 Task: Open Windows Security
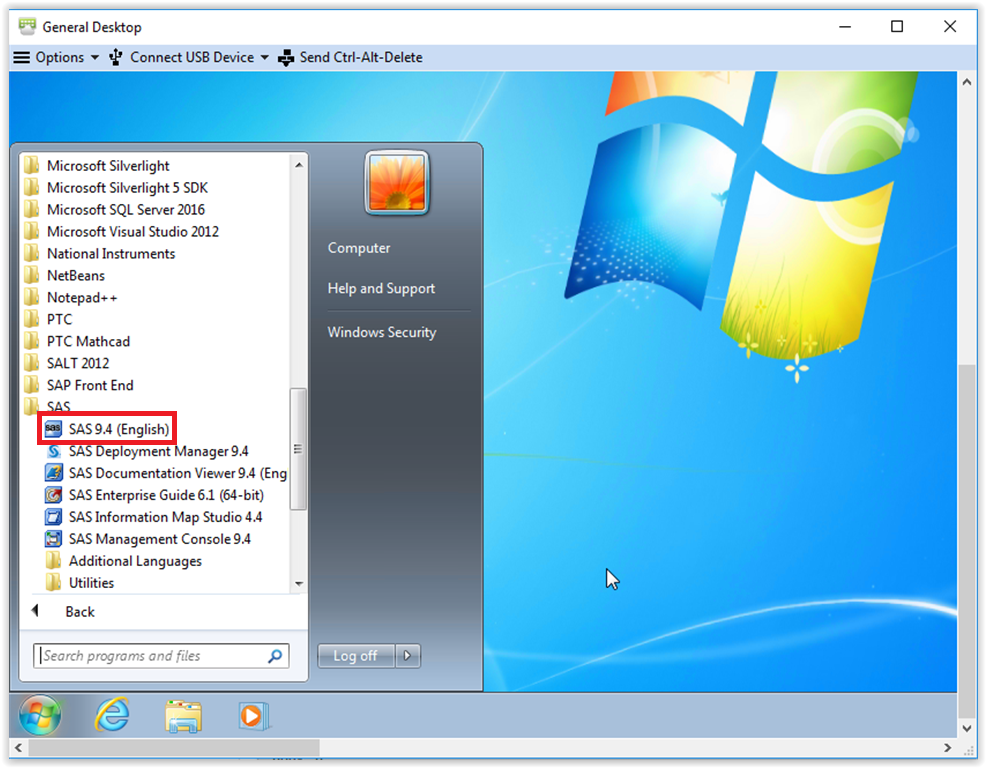click(x=382, y=332)
